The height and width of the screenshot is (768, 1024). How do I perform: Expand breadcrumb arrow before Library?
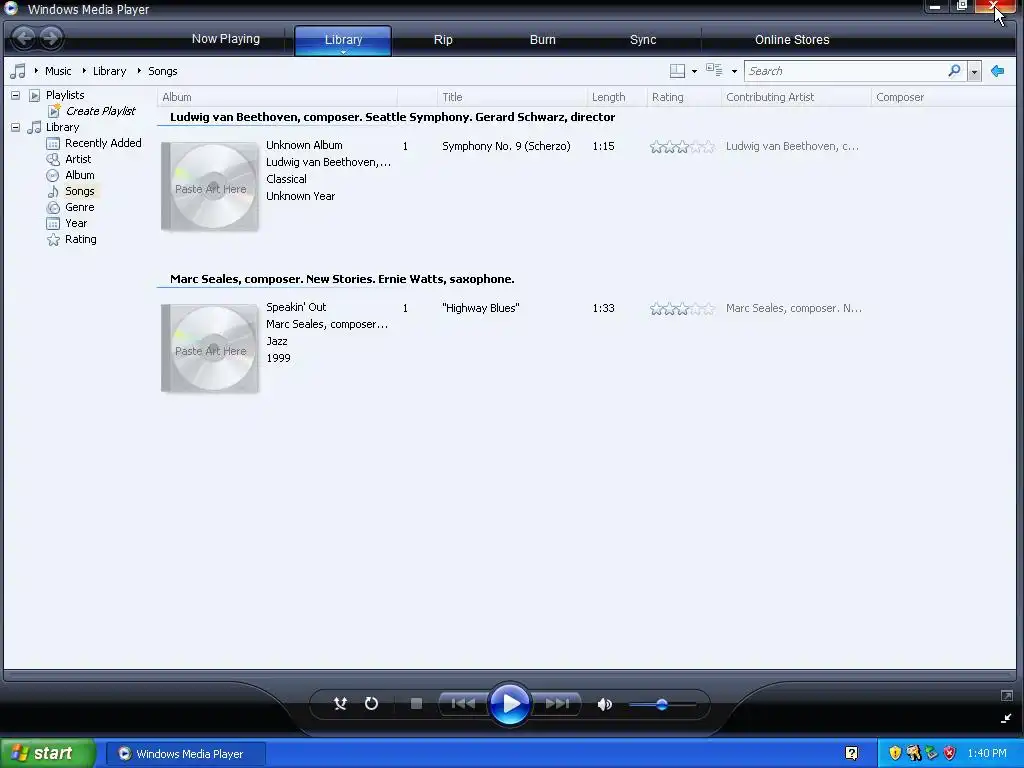click(84, 71)
